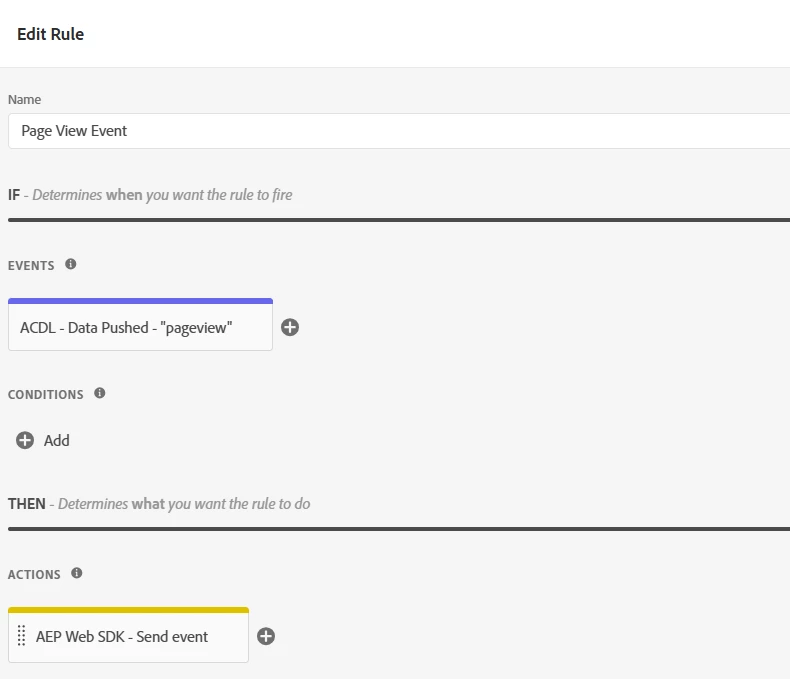Click the plus icon to add a condition
Viewport: 790px width, 679px height.
[25, 440]
